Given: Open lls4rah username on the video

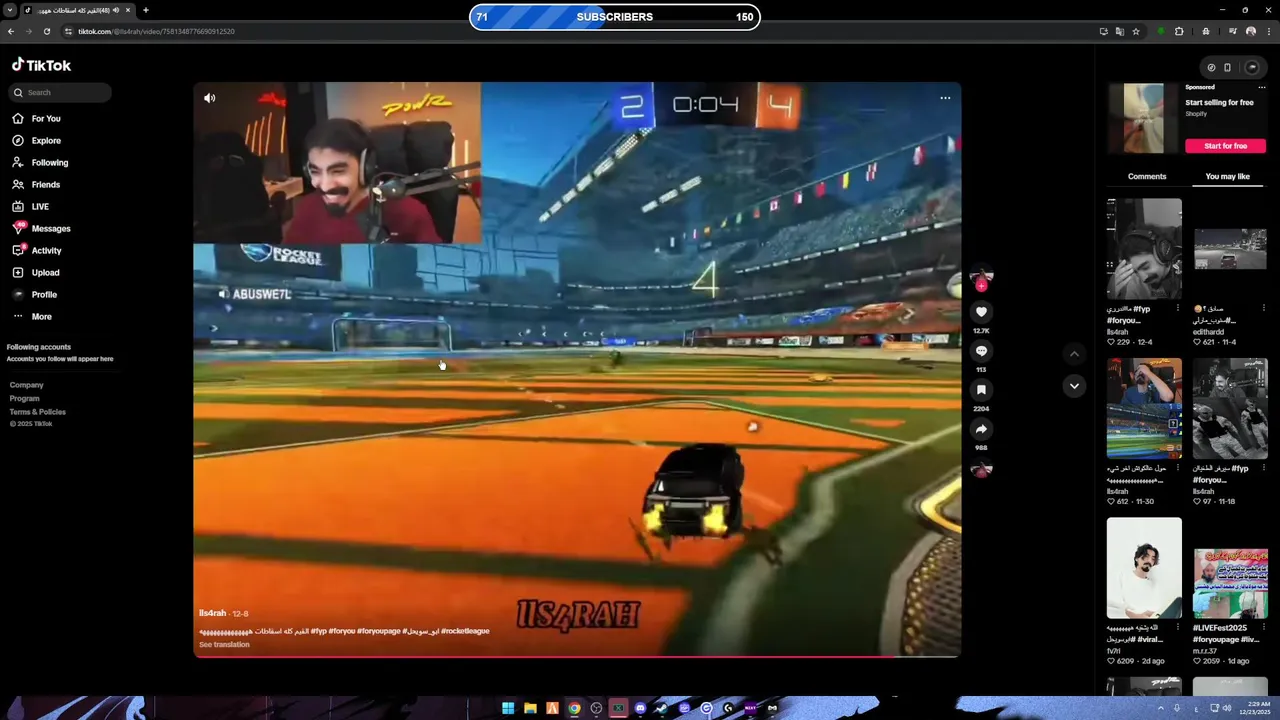Looking at the screenshot, I should tap(212, 613).
